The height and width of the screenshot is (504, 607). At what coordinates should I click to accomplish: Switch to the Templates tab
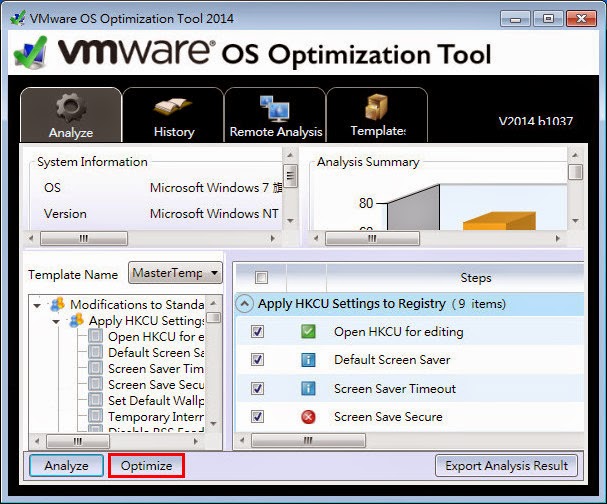(377, 115)
